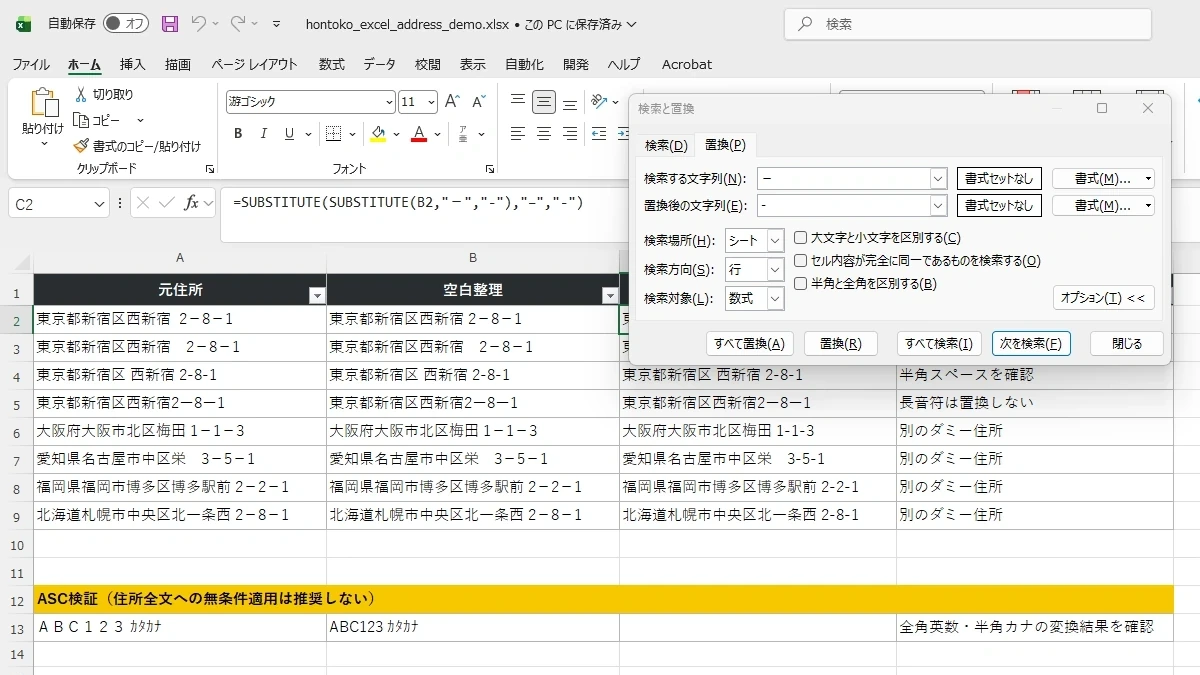The width and height of the screenshot is (1200, 675).
Task: Apply the yellow fill color bucket
Action: (x=378, y=134)
